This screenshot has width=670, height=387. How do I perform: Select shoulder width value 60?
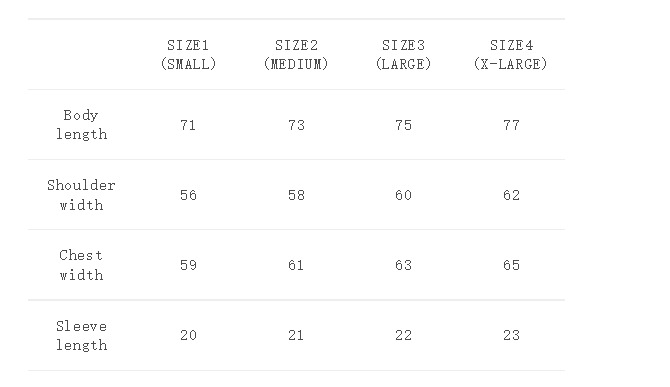tap(403, 195)
